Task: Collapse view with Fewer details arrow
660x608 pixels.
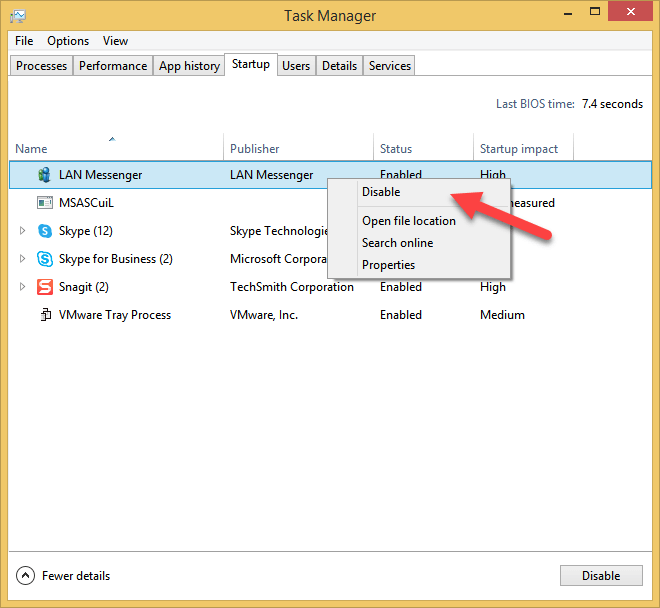Action: [x=25, y=575]
